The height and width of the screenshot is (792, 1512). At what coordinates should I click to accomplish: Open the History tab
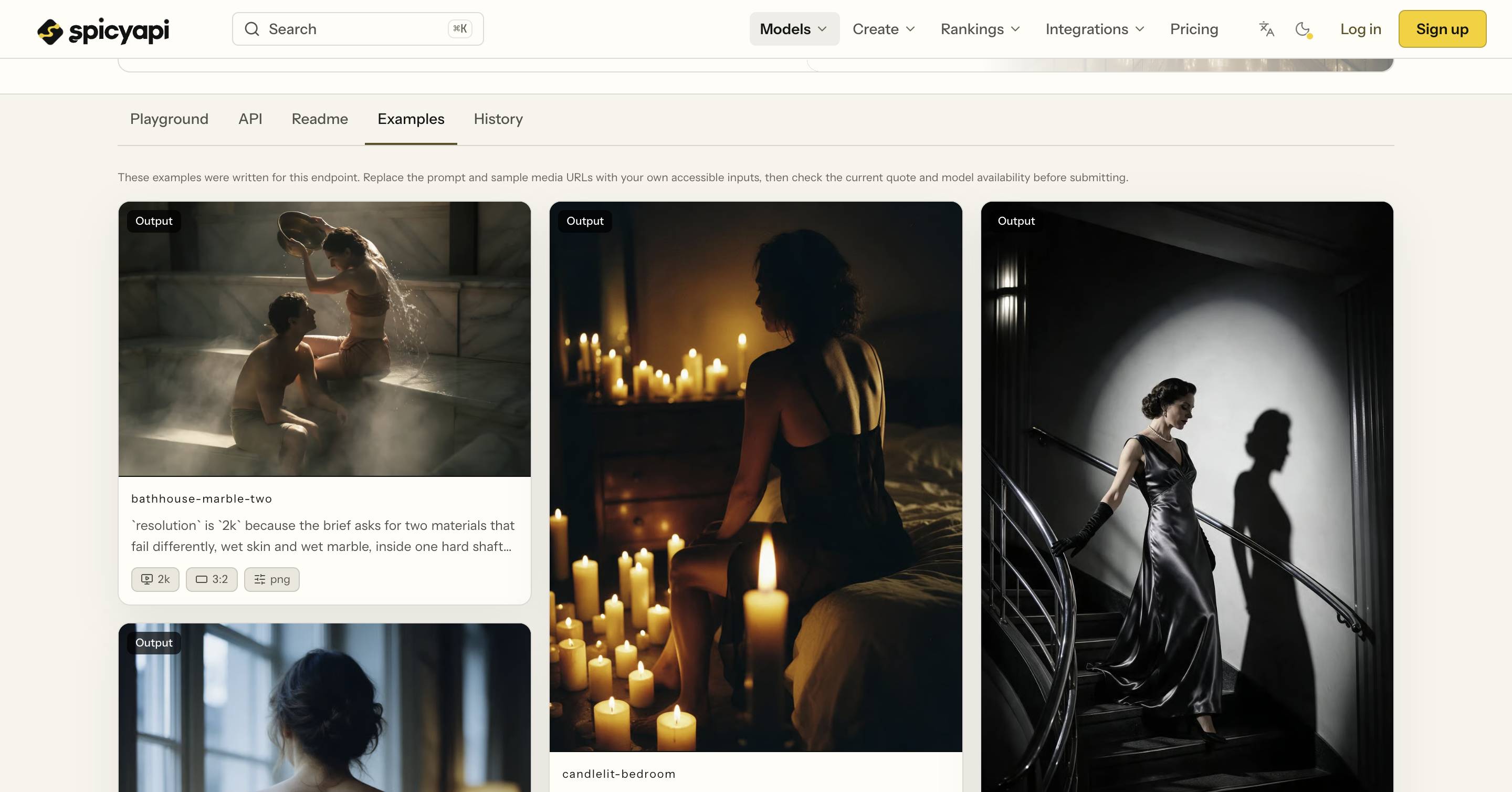(498, 119)
